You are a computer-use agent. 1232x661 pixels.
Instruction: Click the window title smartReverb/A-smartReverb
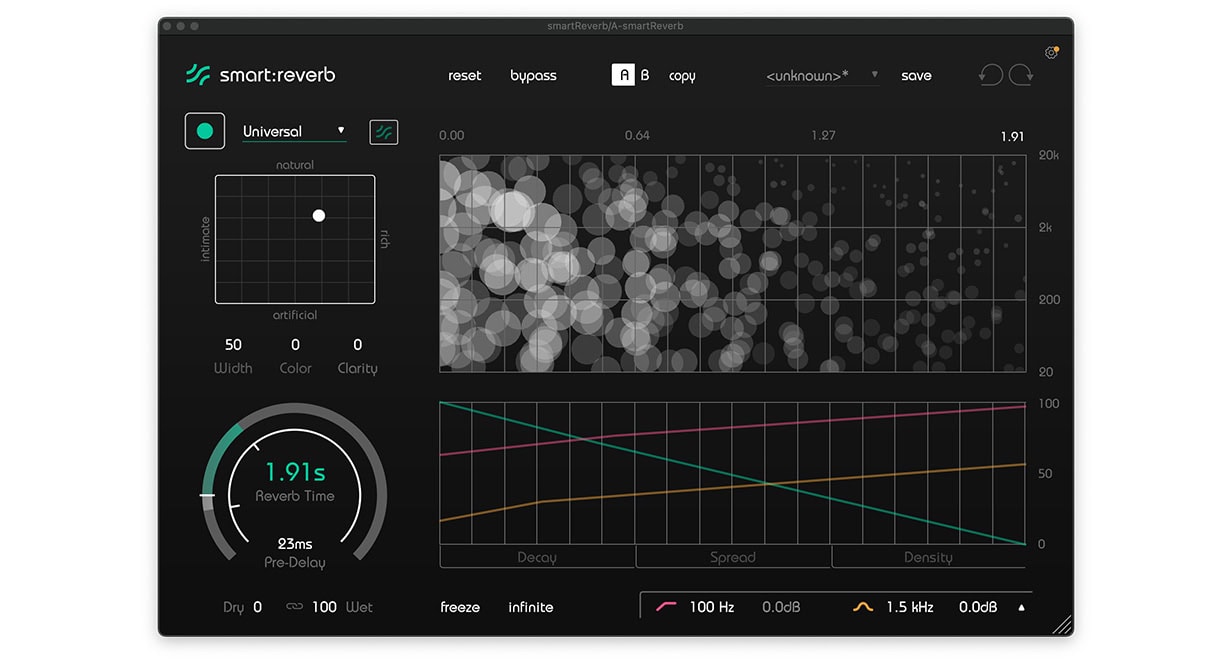pos(616,25)
